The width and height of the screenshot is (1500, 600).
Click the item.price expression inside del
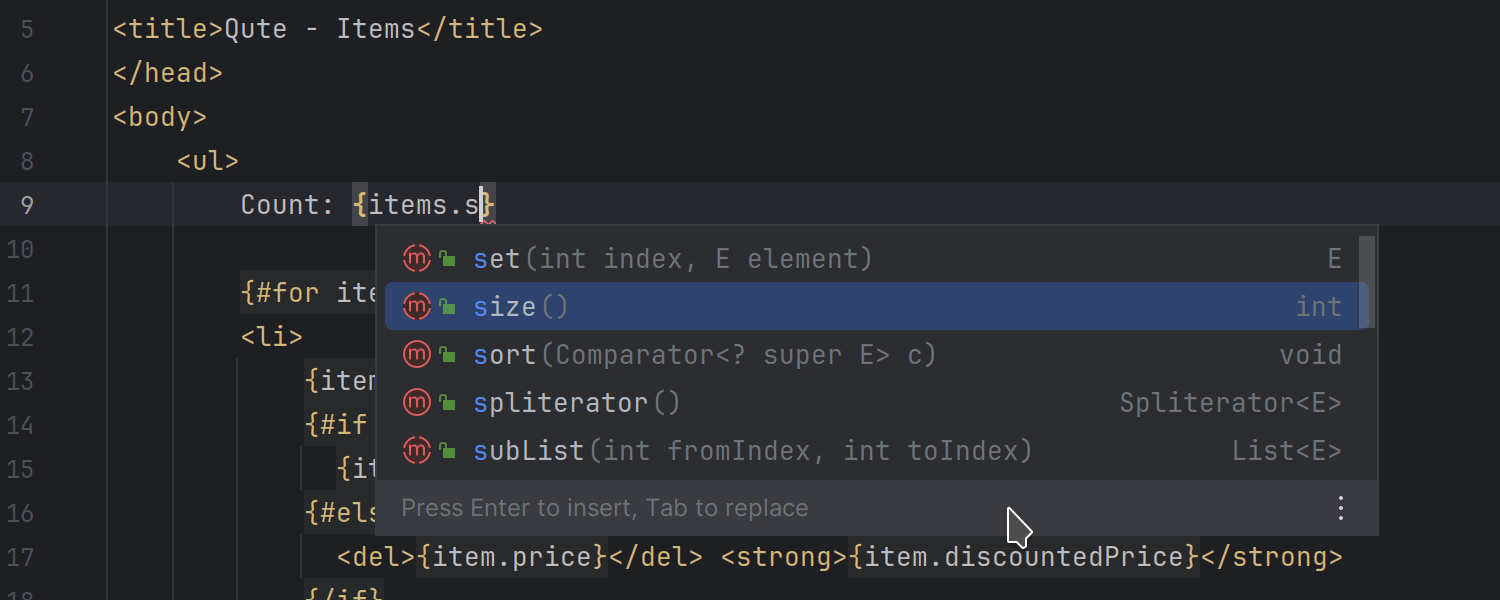click(511, 557)
